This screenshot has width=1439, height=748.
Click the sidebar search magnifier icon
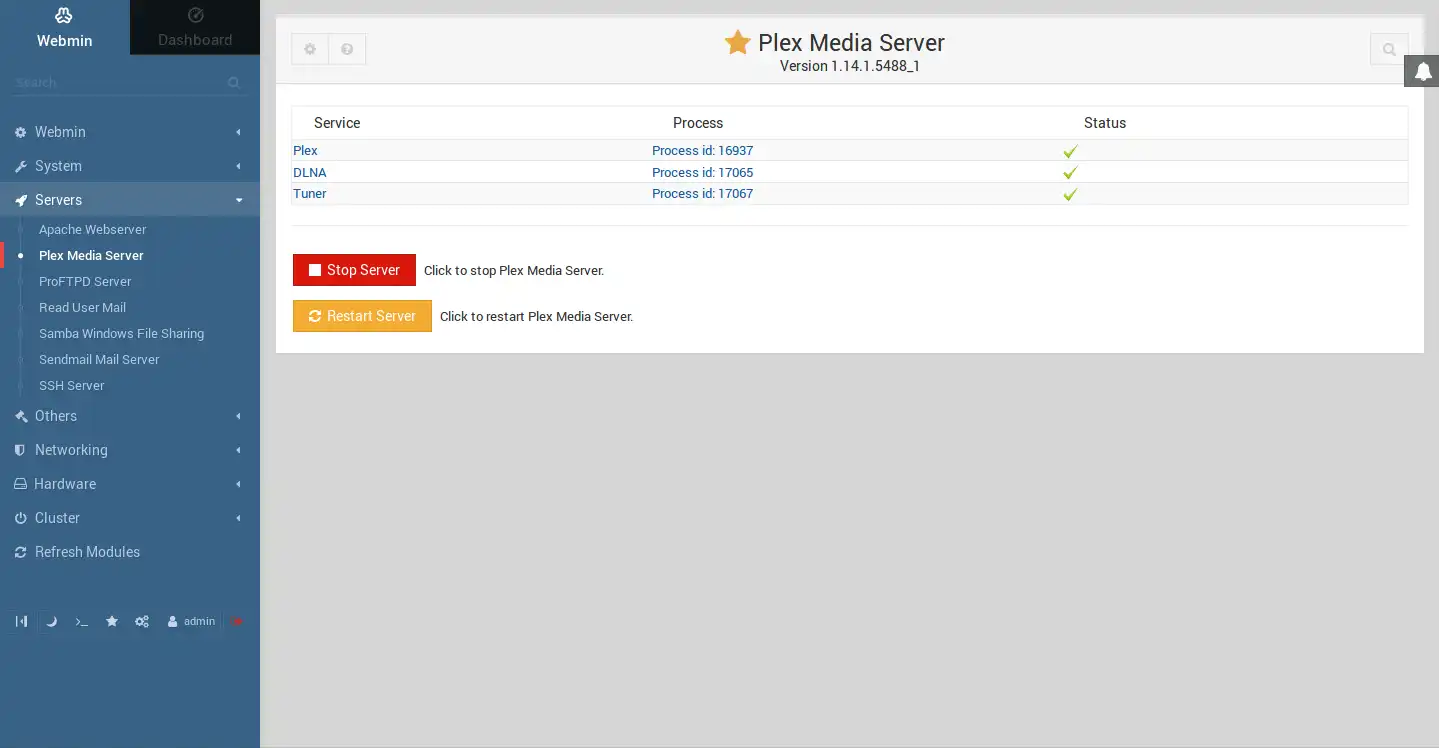click(233, 83)
